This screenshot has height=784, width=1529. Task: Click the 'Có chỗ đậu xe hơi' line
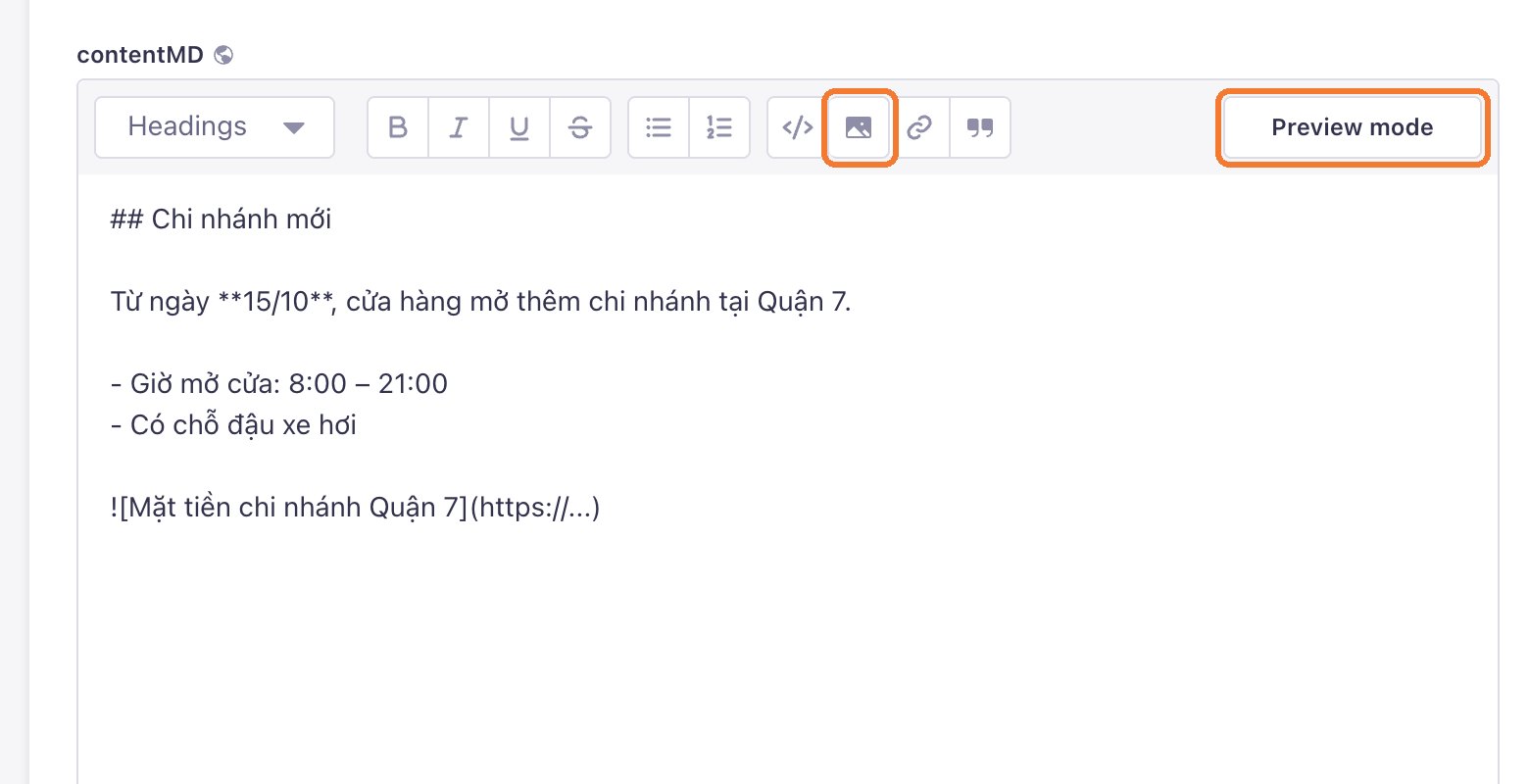tap(233, 425)
